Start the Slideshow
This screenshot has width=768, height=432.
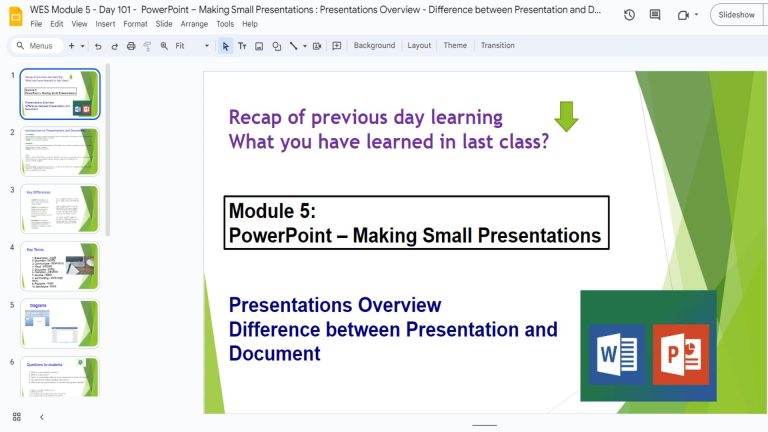click(736, 15)
